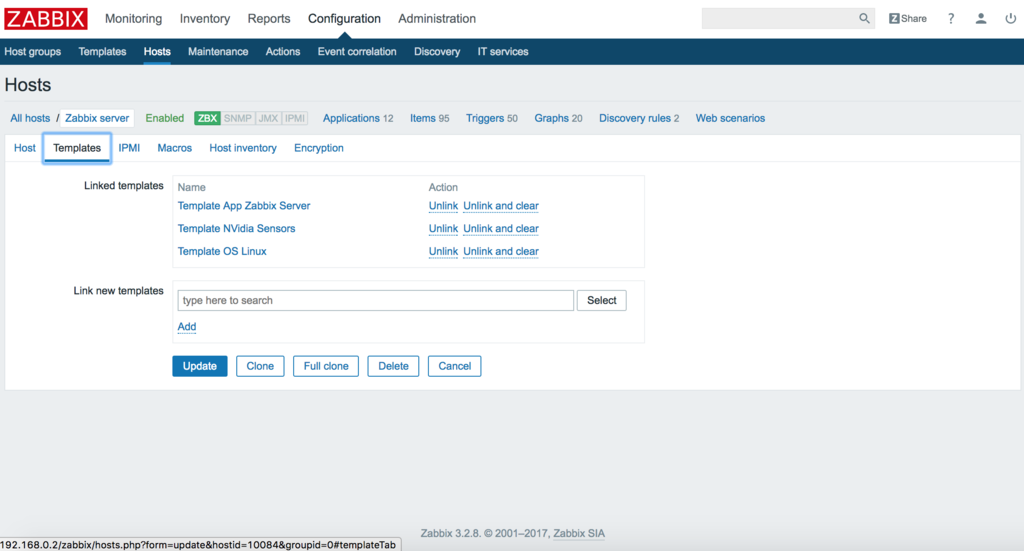Open the Reports menu
The image size is (1024, 551).
(x=269, y=18)
